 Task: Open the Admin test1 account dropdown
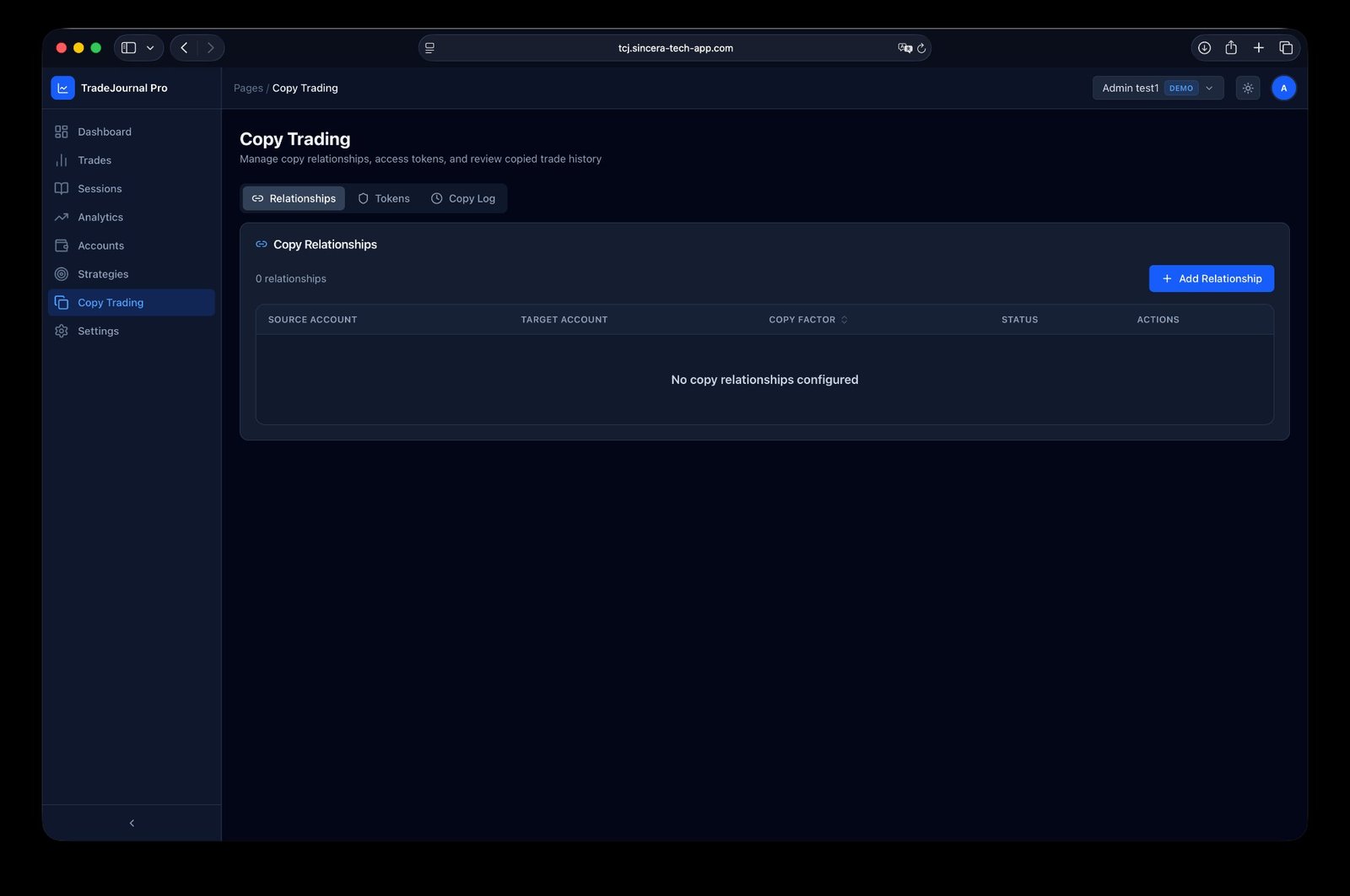tap(1157, 87)
